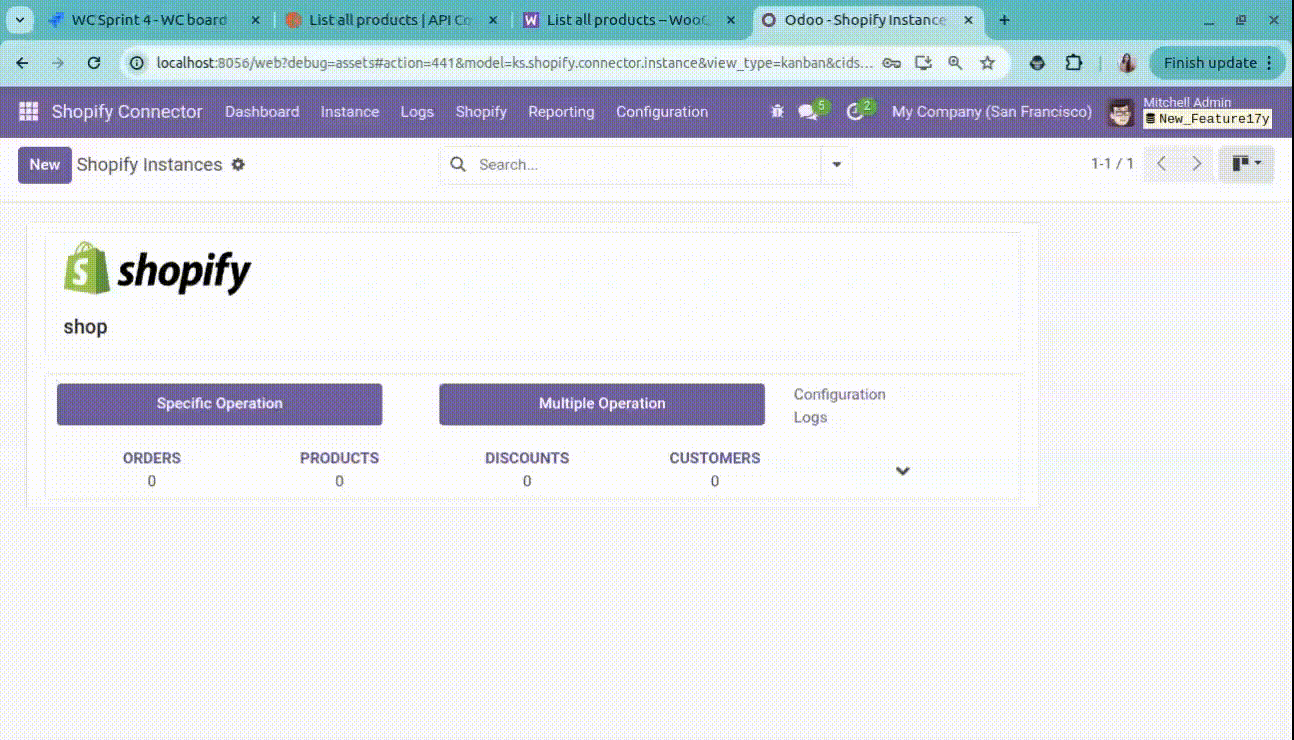1294x740 pixels.
Task: Go to the next page of records
Action: (x=1196, y=164)
